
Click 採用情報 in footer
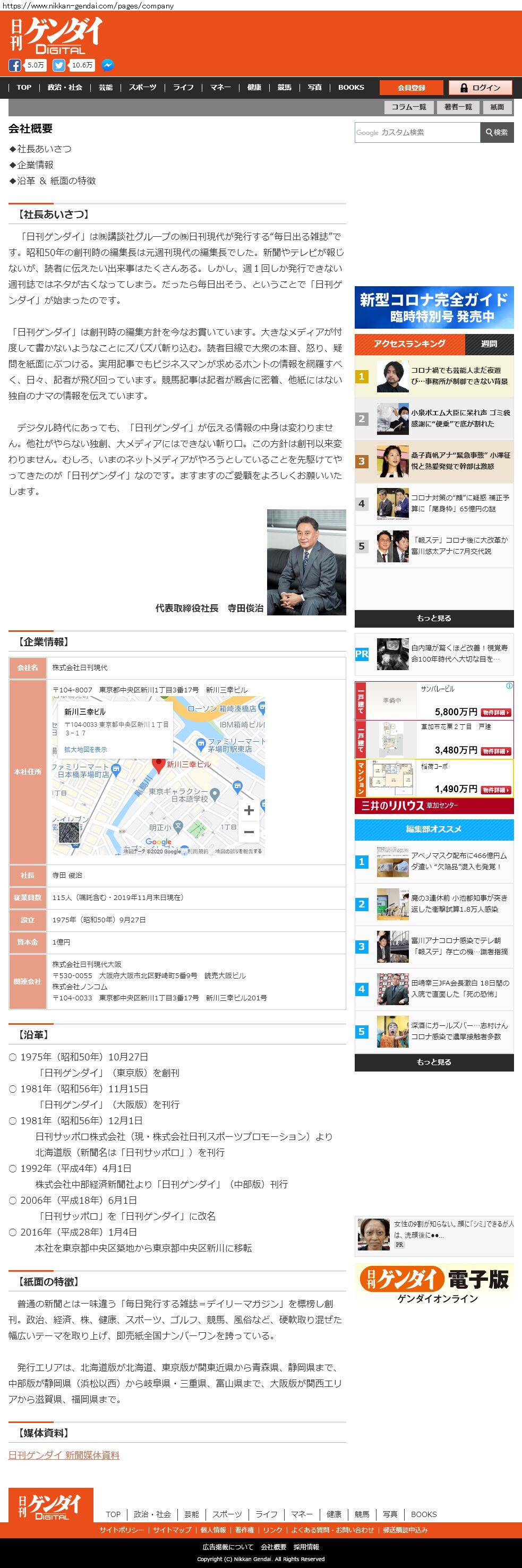tap(306, 1547)
